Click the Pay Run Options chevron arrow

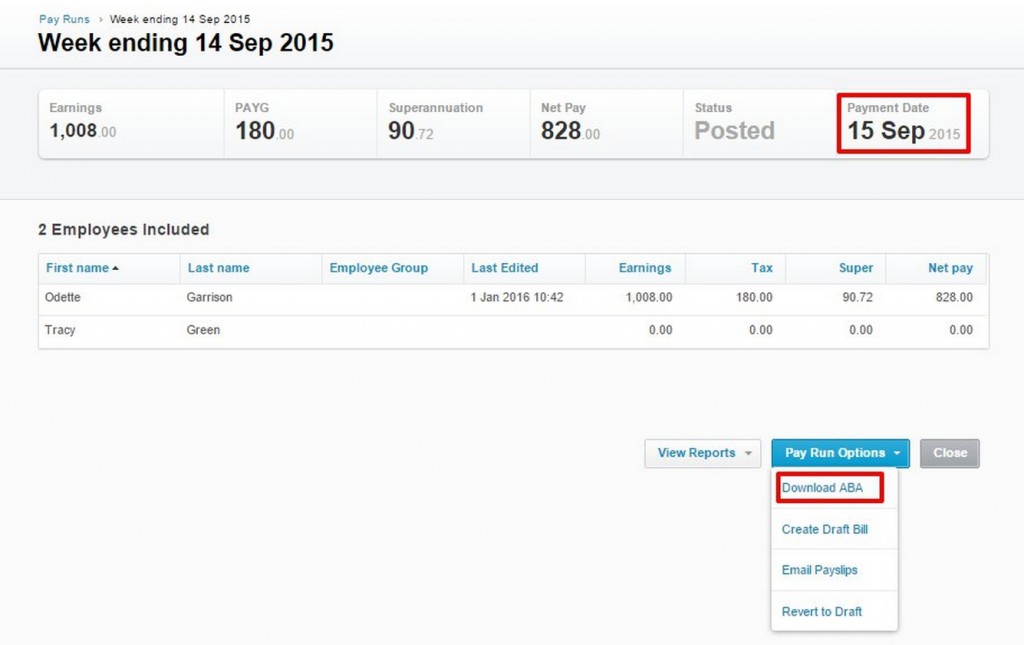[896, 453]
